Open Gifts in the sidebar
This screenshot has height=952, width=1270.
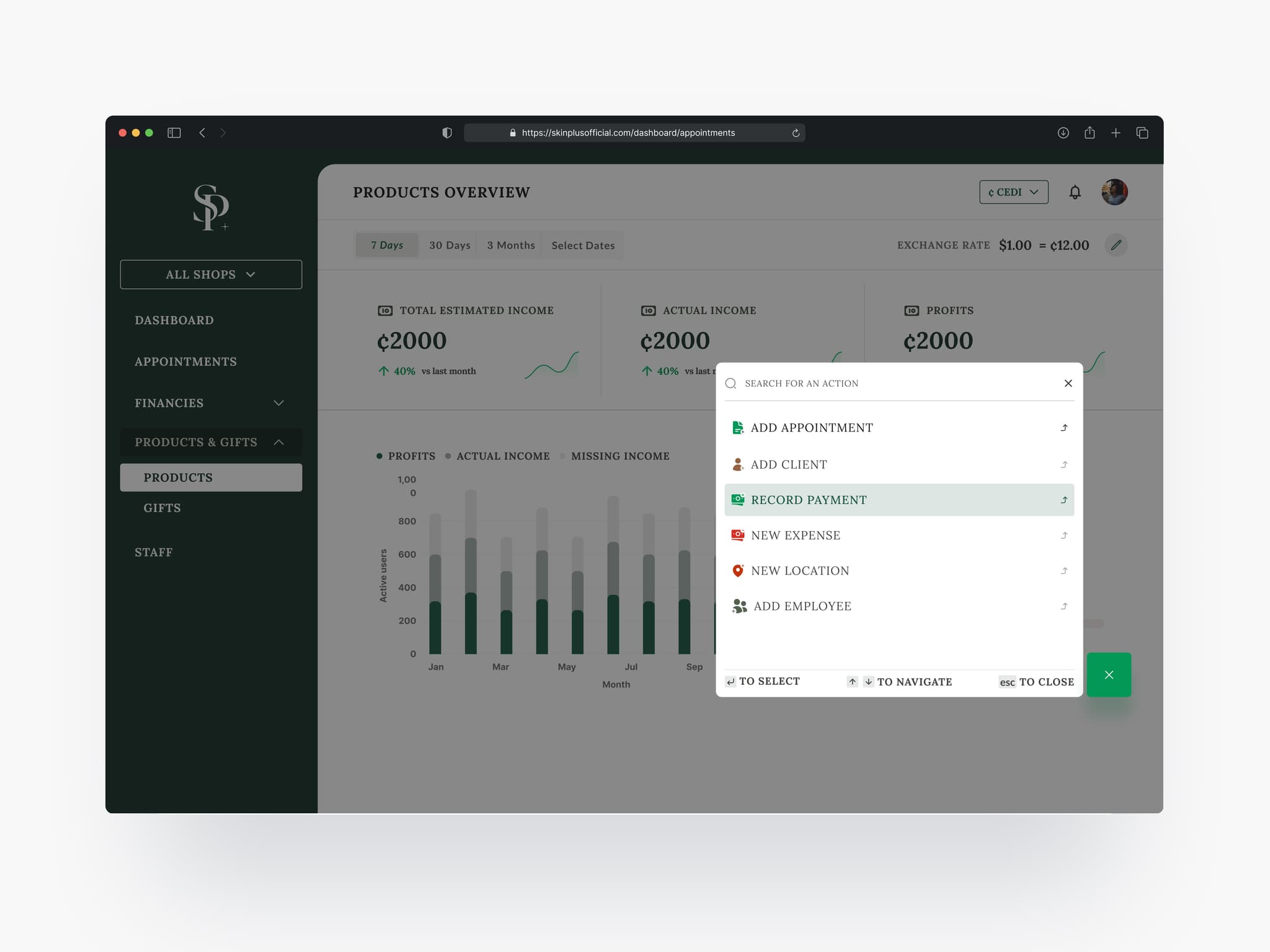click(162, 508)
